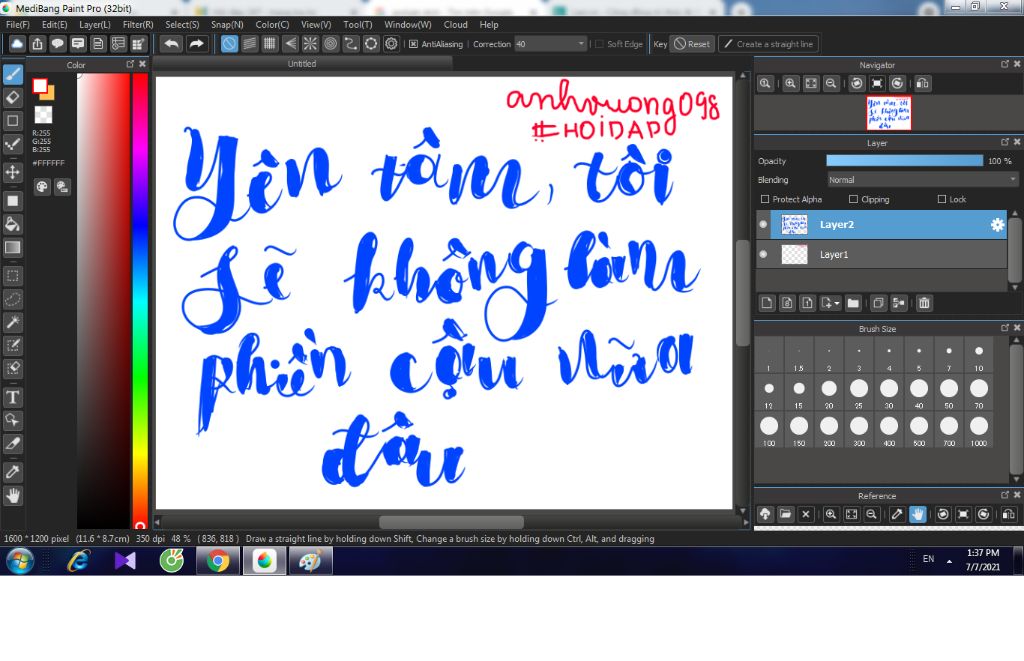
Task: Enable concentric circle snap
Action: tap(330, 44)
